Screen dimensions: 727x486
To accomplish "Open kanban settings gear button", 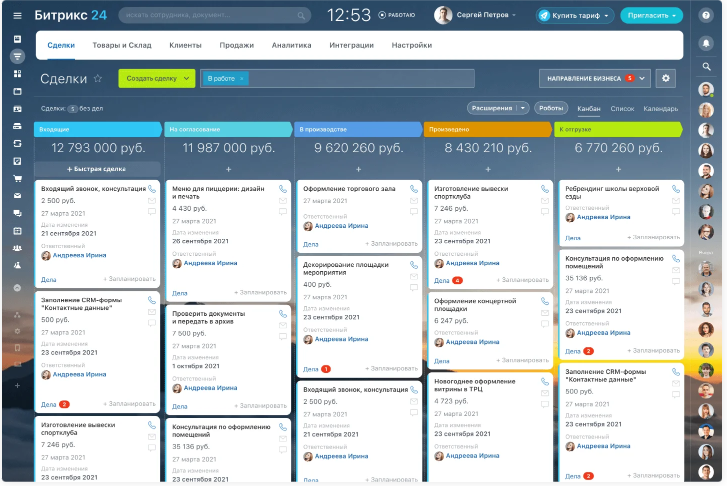I will (x=666, y=78).
